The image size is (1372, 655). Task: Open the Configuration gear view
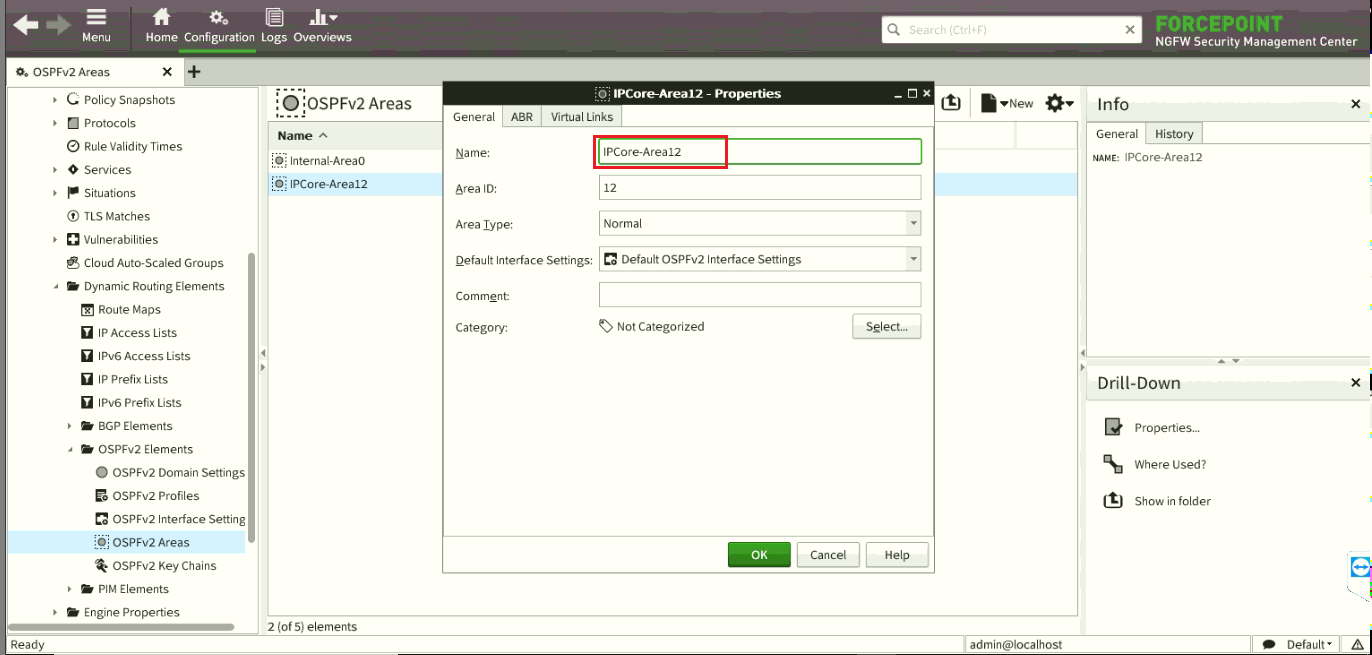pyautogui.click(x=219, y=18)
